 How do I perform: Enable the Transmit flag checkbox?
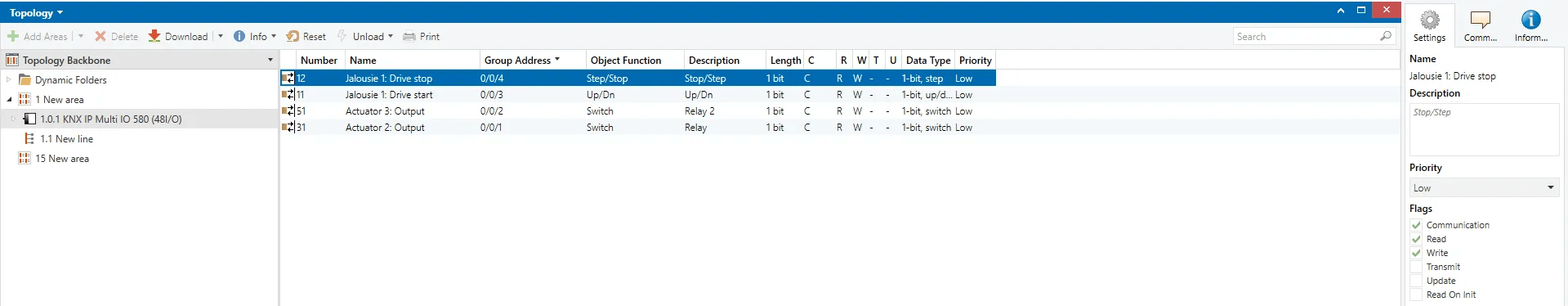click(x=1416, y=267)
